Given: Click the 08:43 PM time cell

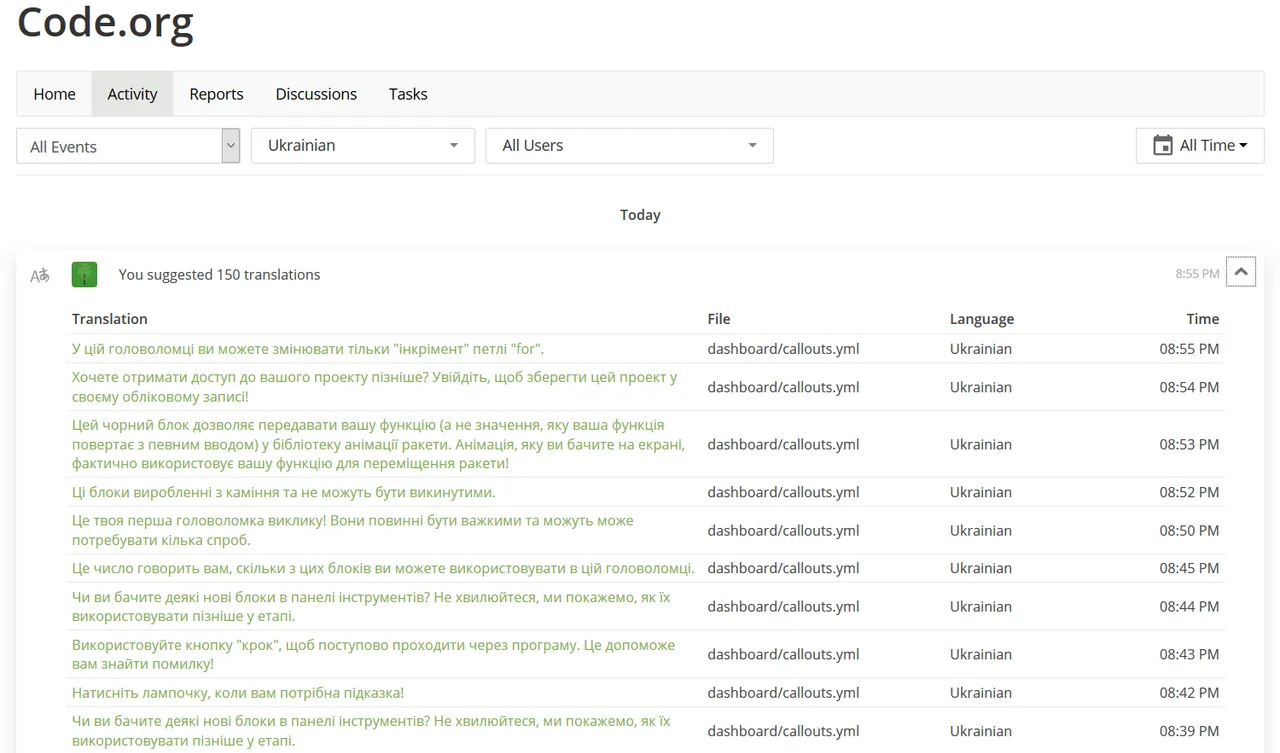Looking at the screenshot, I should click(x=1189, y=654).
